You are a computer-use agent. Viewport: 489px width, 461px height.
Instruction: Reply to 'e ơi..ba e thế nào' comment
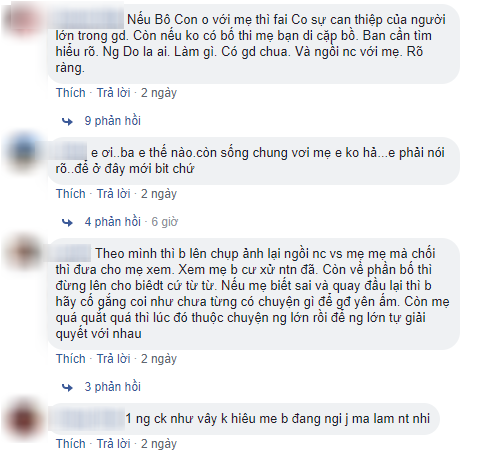113,194
